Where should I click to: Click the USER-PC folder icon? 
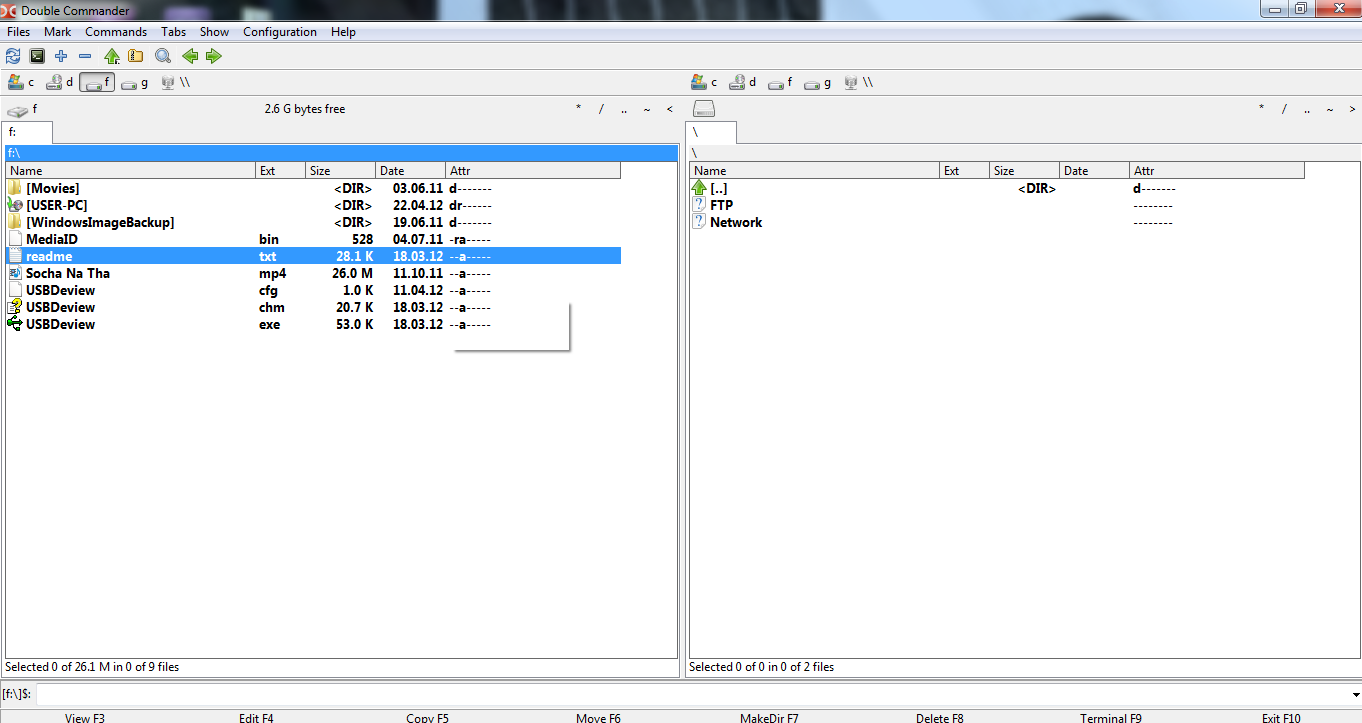click(x=15, y=205)
